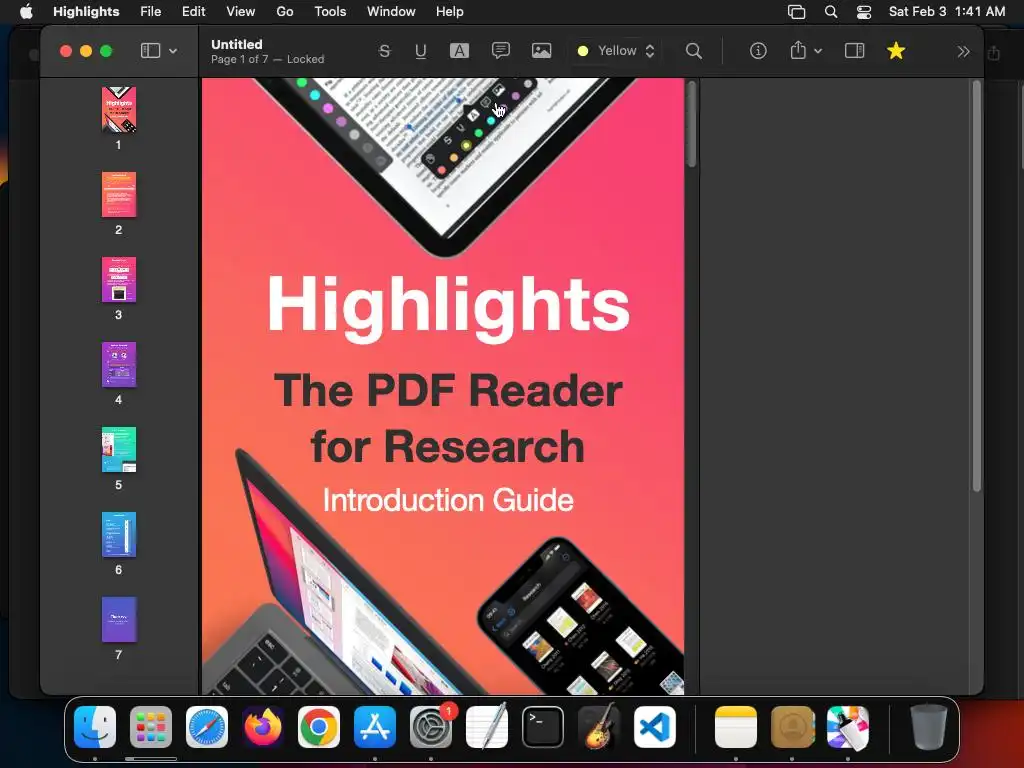This screenshot has width=1024, height=768.
Task: Open Spotlight search in menu bar
Action: (831, 12)
